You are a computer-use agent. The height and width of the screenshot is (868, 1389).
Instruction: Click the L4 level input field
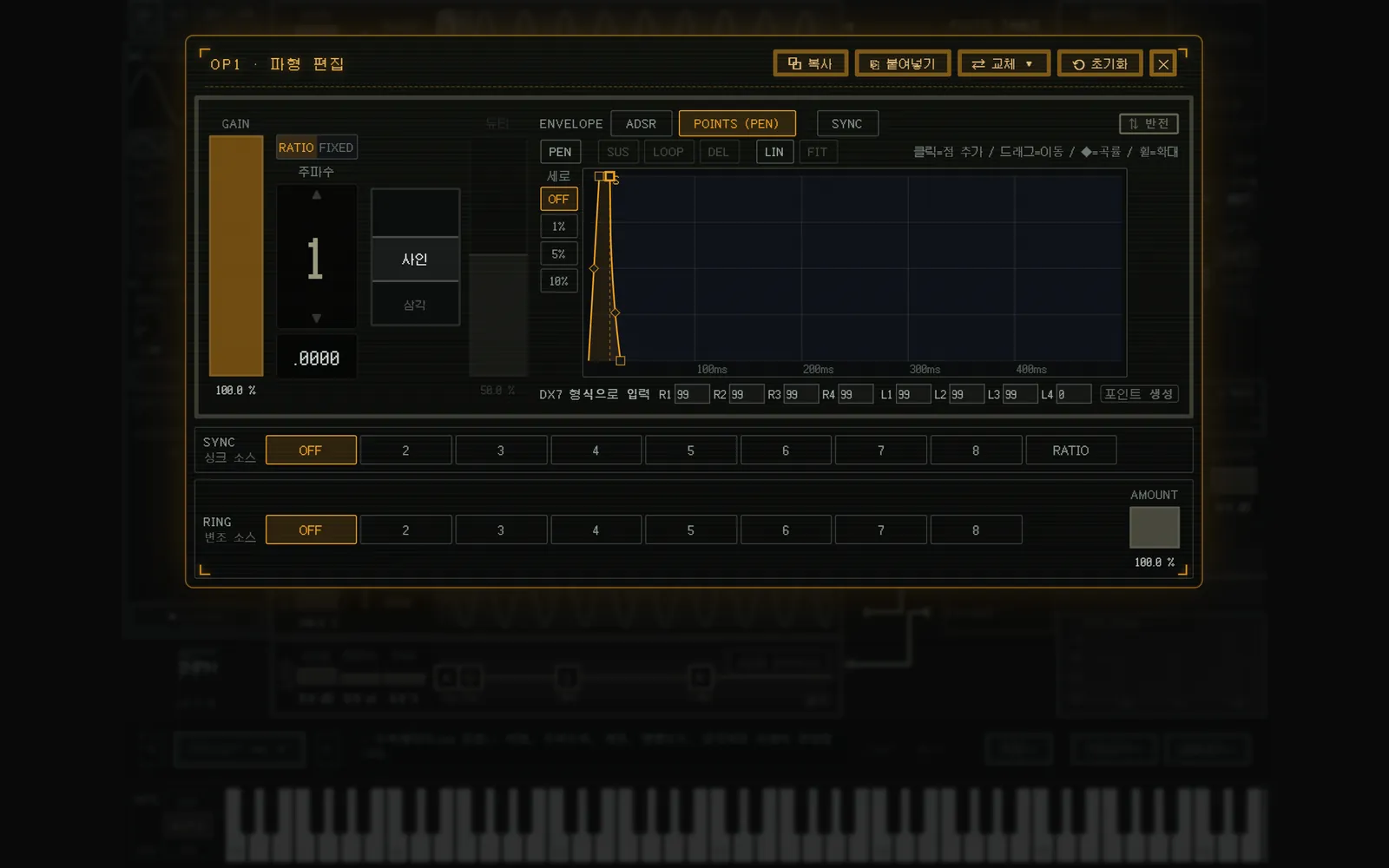click(1074, 394)
